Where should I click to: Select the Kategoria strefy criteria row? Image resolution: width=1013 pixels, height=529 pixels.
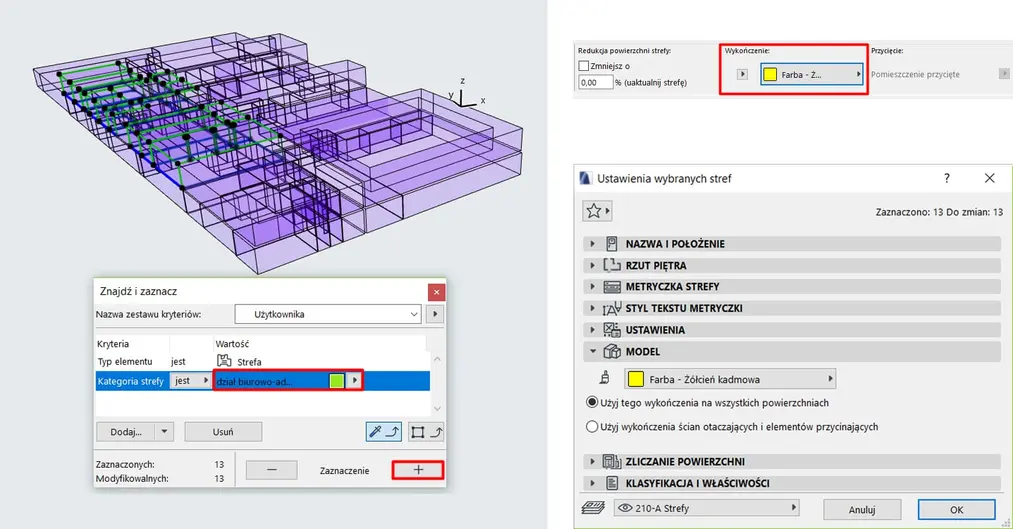262,380
